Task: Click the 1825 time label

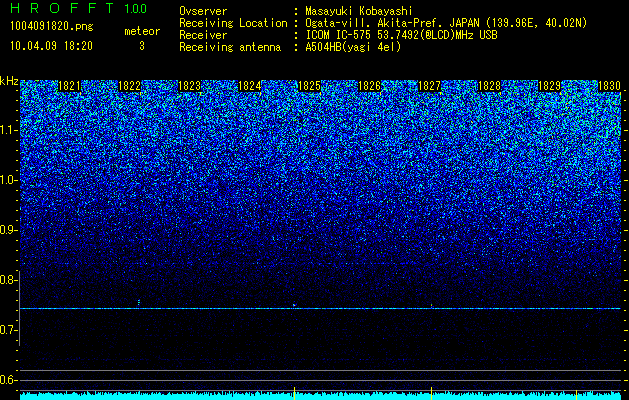Action: click(x=310, y=86)
